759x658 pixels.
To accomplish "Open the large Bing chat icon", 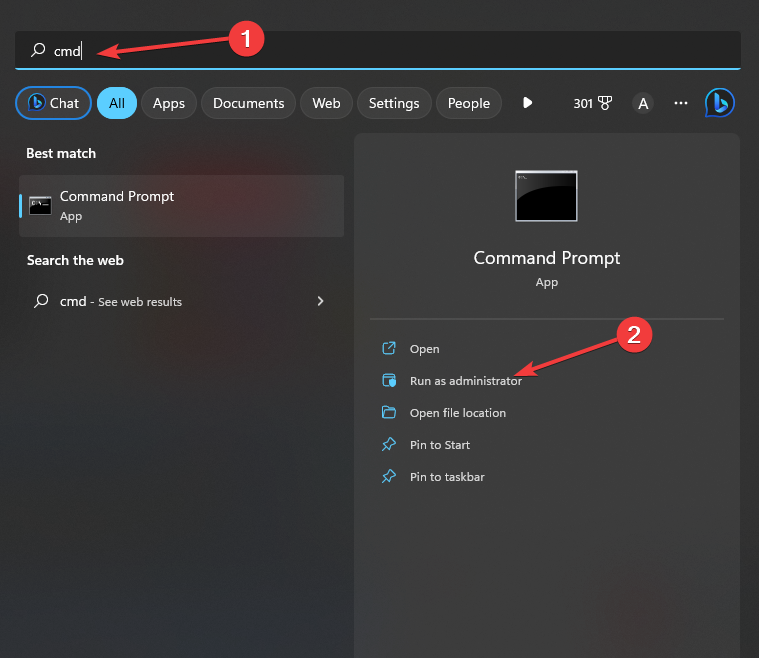I will pyautogui.click(x=720, y=103).
